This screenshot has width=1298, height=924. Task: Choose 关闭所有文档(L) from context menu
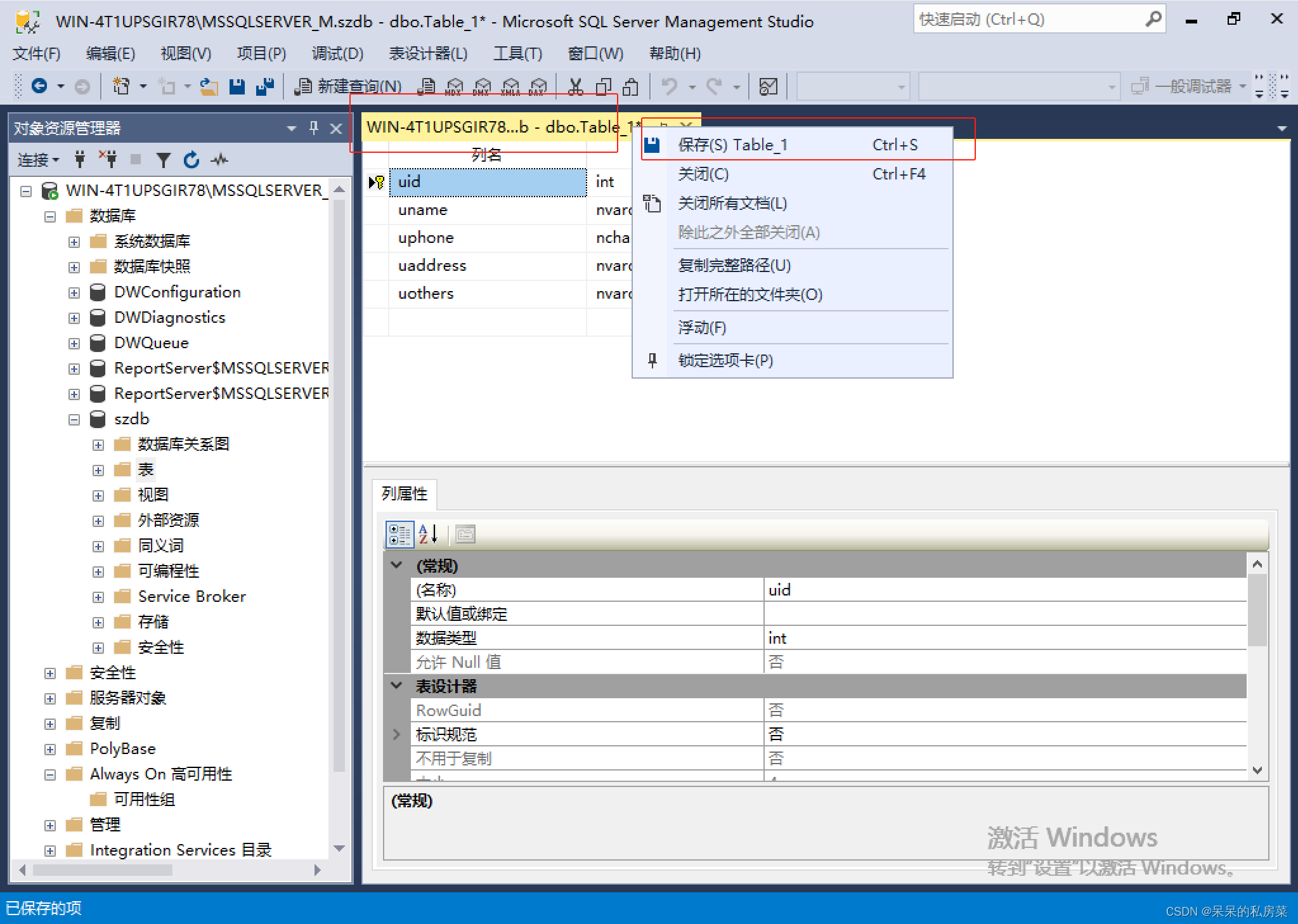tap(793, 203)
